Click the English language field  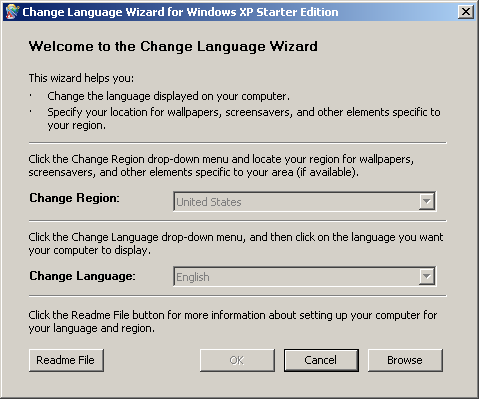305,276
